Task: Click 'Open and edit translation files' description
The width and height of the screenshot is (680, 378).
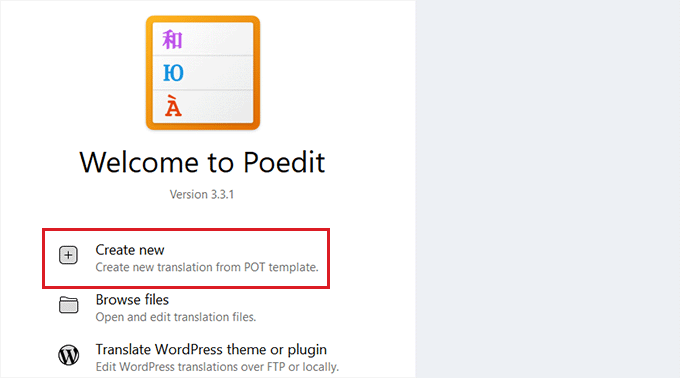Action: [176, 317]
